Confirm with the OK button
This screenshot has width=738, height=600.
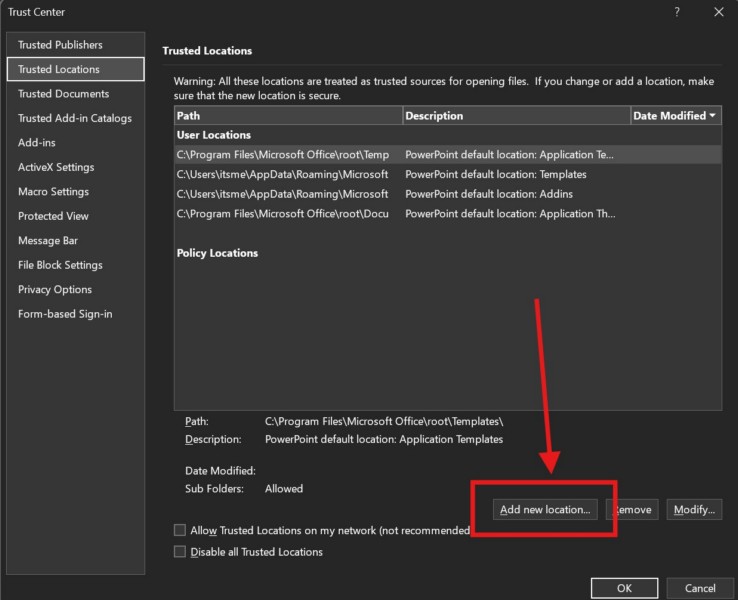(x=624, y=588)
